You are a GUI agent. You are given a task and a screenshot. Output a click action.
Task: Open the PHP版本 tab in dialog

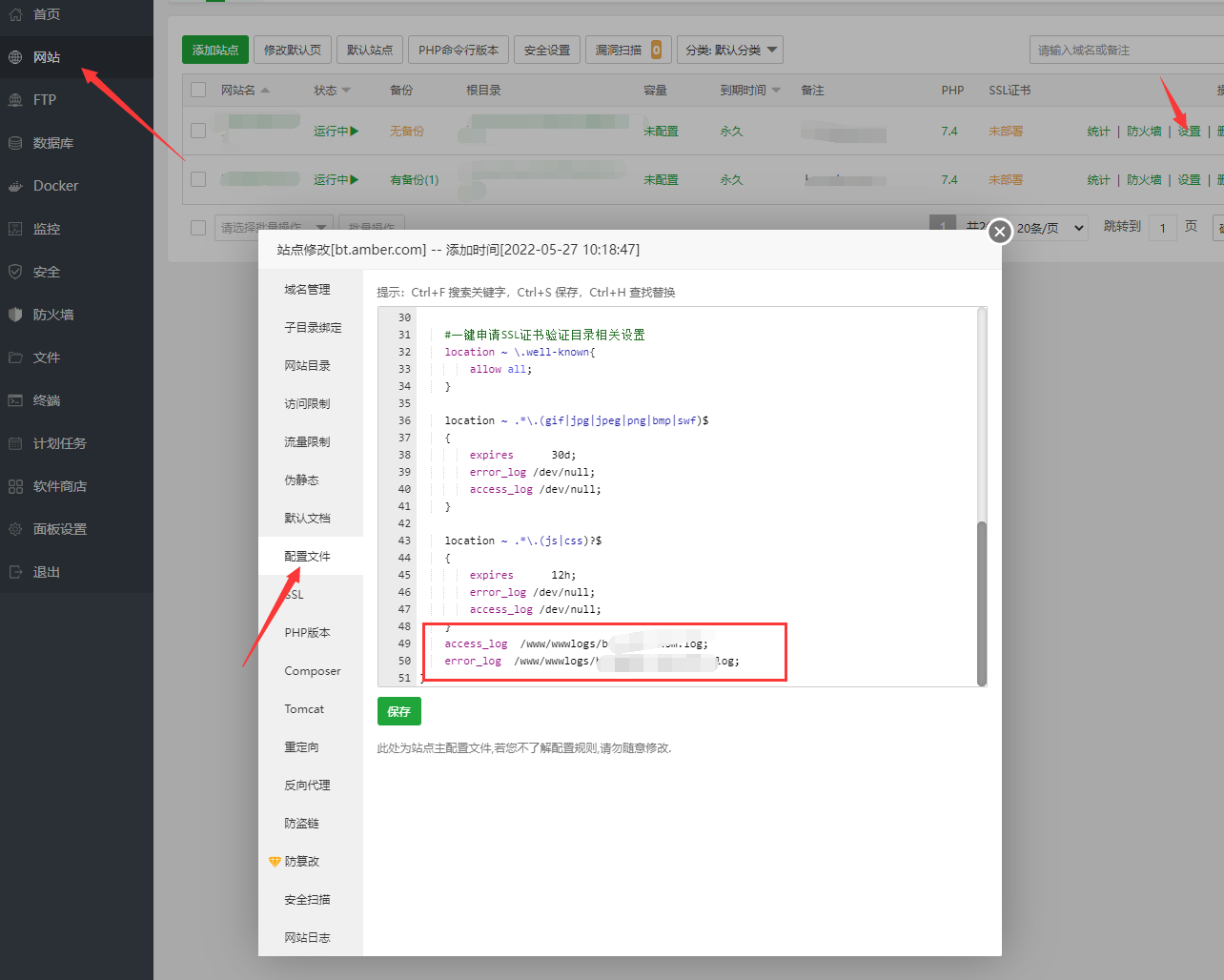point(308,633)
